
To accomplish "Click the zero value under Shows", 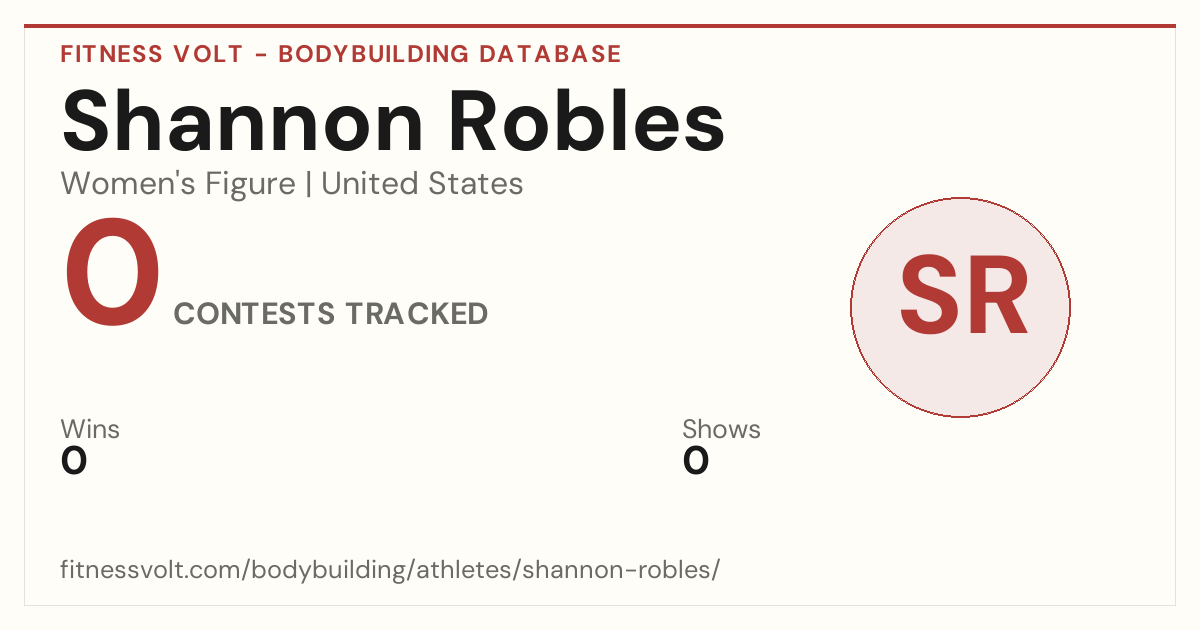I will (696, 461).
